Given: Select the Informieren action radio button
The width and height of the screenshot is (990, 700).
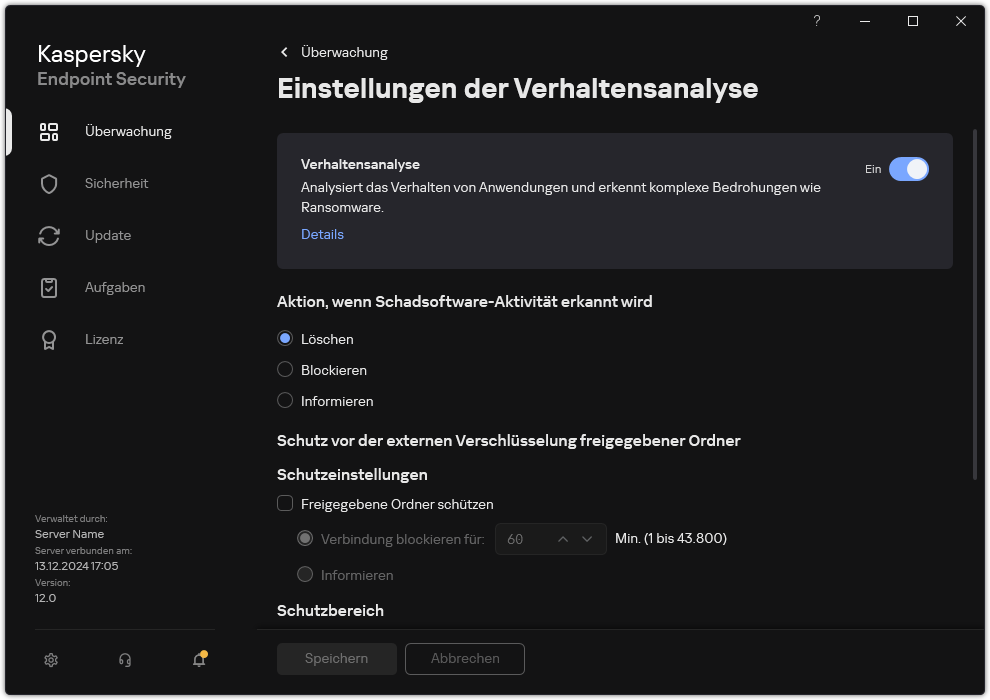Looking at the screenshot, I should (283, 400).
